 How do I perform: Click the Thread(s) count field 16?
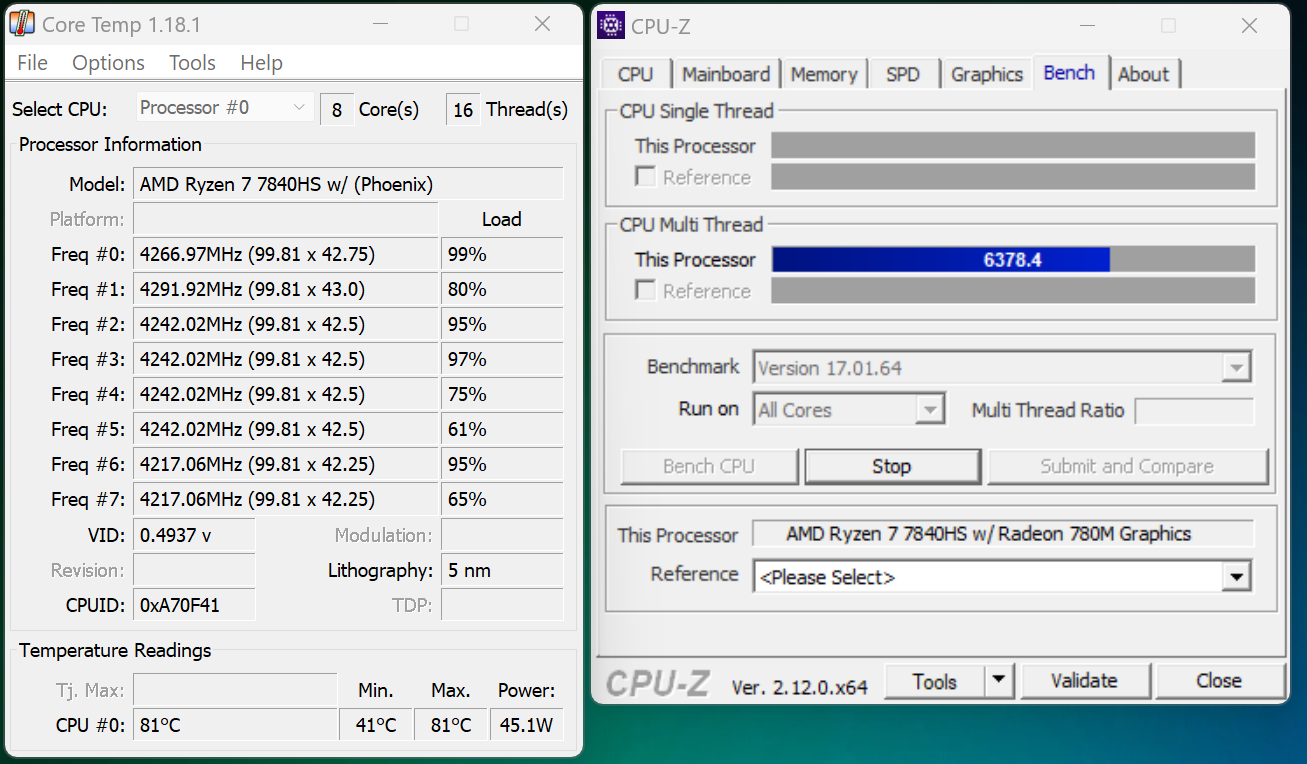(x=463, y=110)
